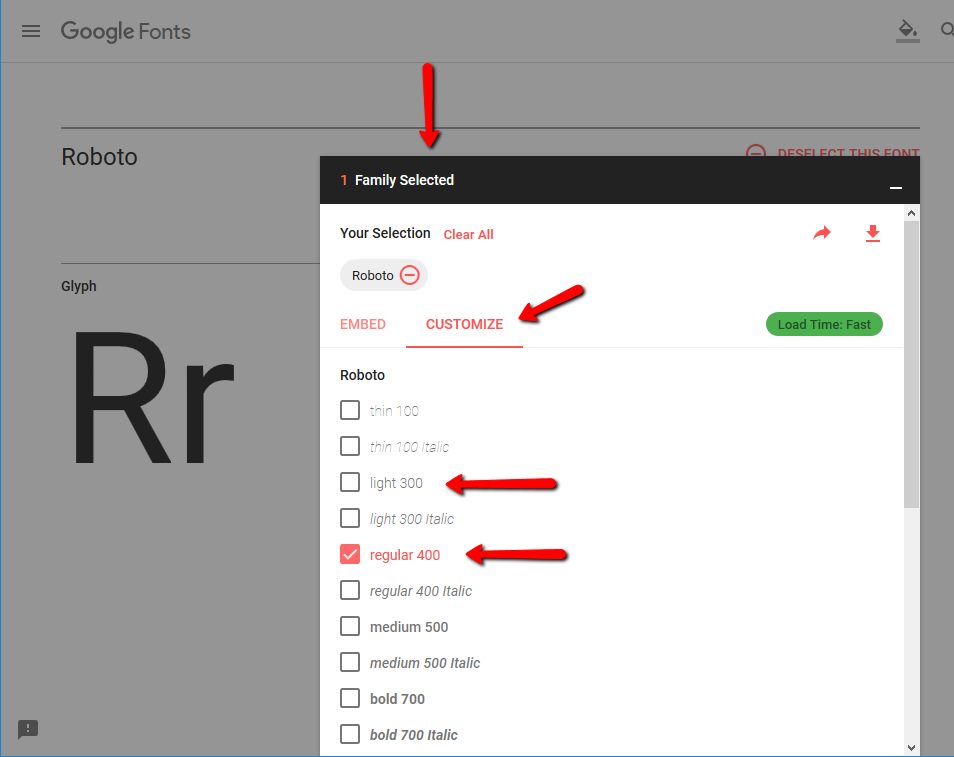
Task: Check the light 300 Italic style
Action: [x=350, y=518]
